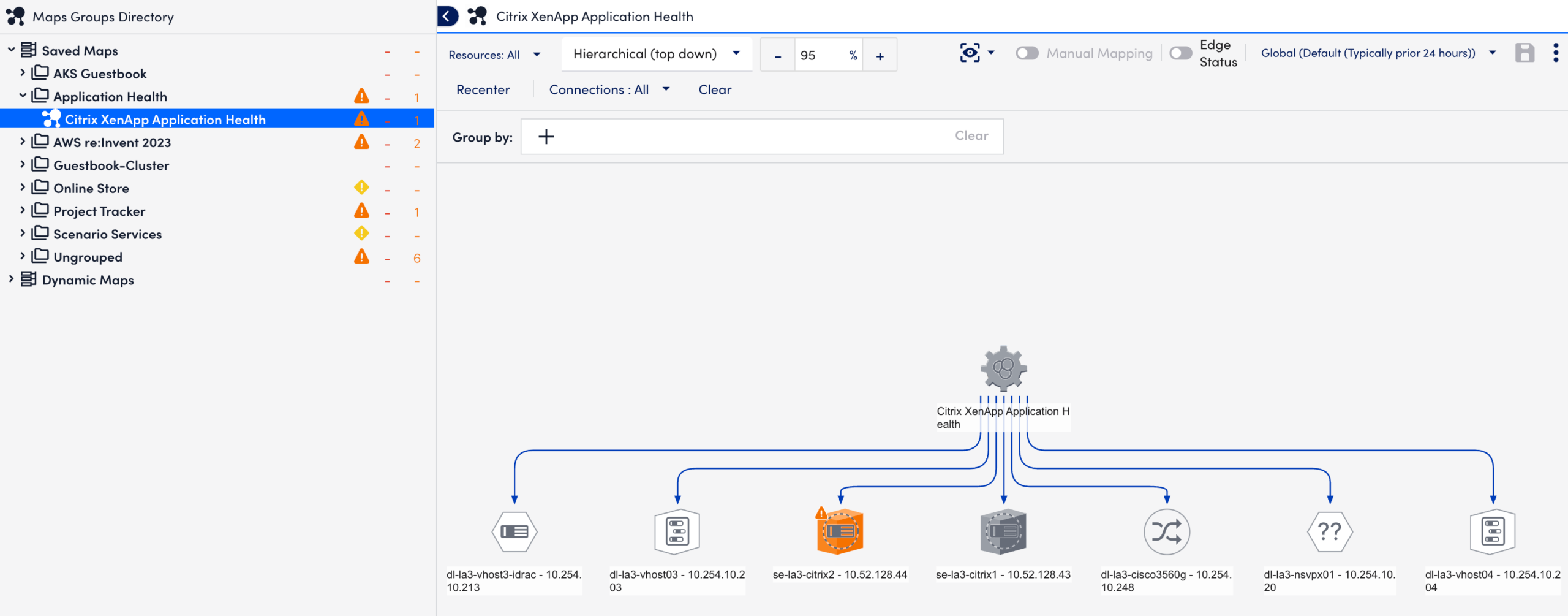Open the Global time range dropdown
This screenshot has height=616, width=1568.
pos(1378,53)
